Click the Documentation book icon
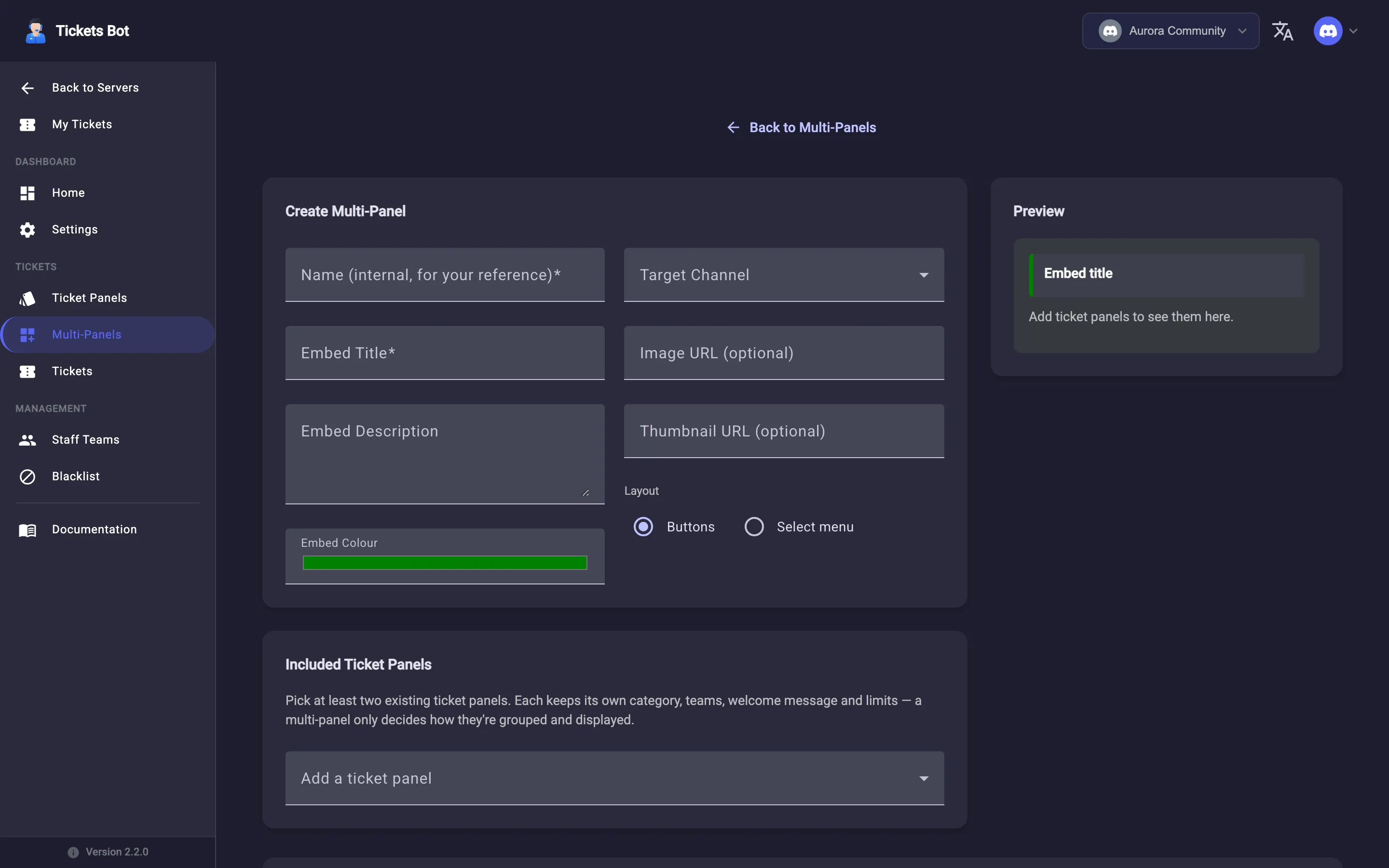This screenshot has height=868, width=1389. pos(27,530)
